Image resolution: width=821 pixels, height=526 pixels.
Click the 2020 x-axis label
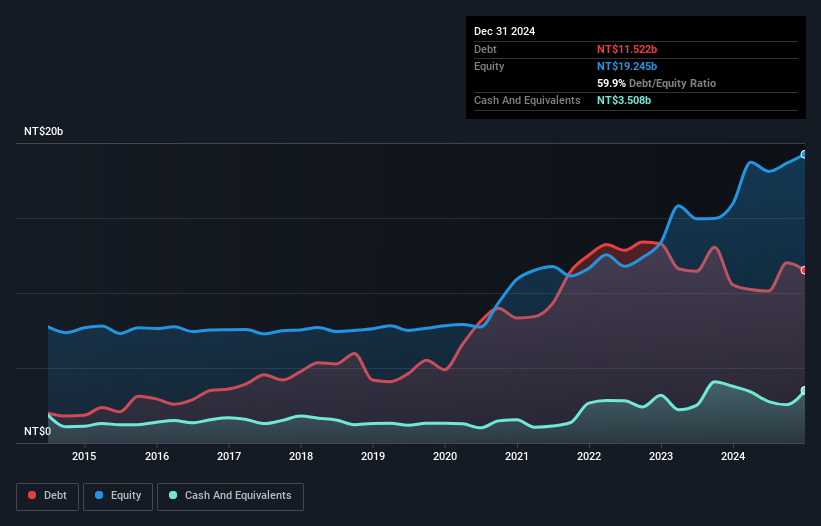[x=445, y=456]
